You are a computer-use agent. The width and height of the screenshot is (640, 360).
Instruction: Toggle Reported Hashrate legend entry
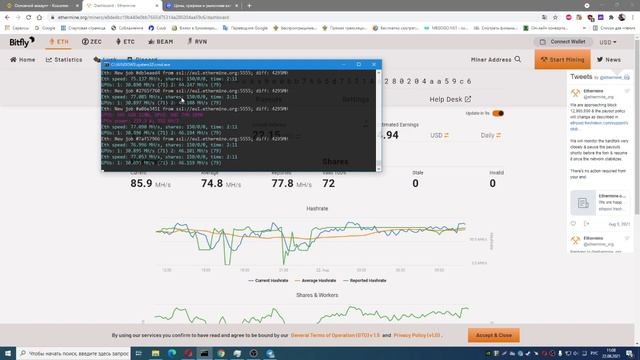pyautogui.click(x=364, y=280)
